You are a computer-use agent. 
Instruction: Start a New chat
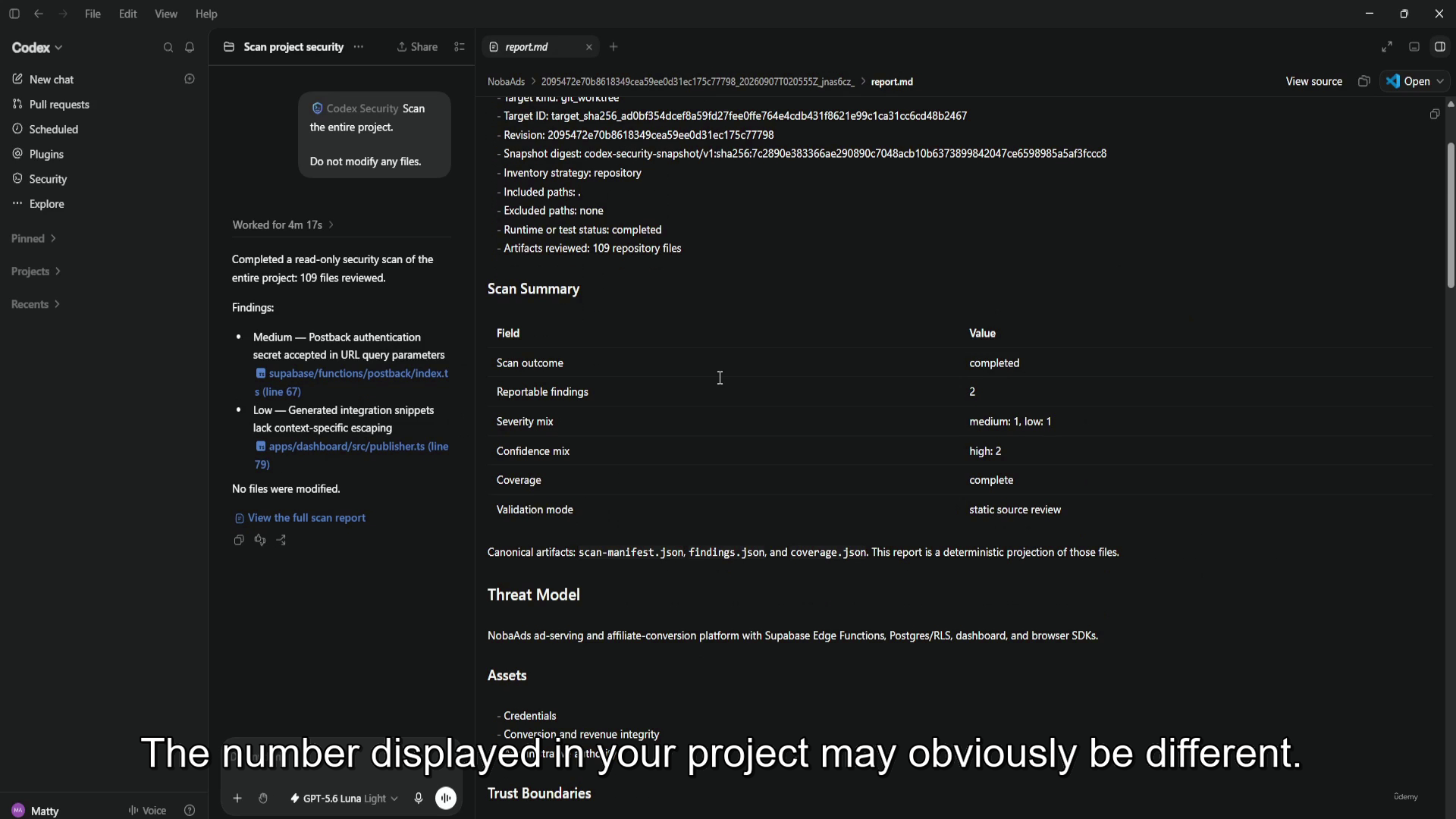tap(52, 80)
